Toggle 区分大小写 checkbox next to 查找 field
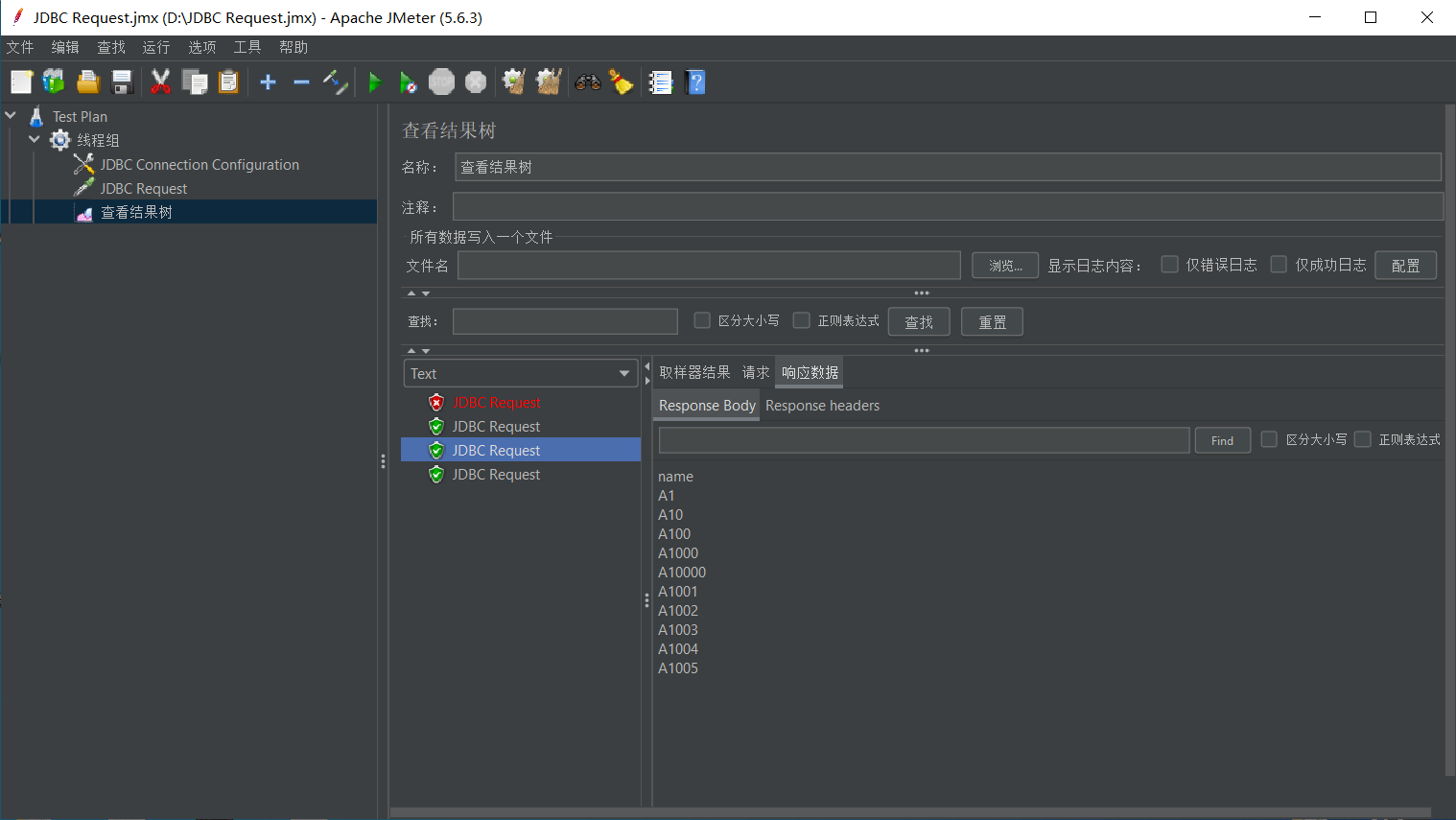This screenshot has height=820, width=1456. 702,320
